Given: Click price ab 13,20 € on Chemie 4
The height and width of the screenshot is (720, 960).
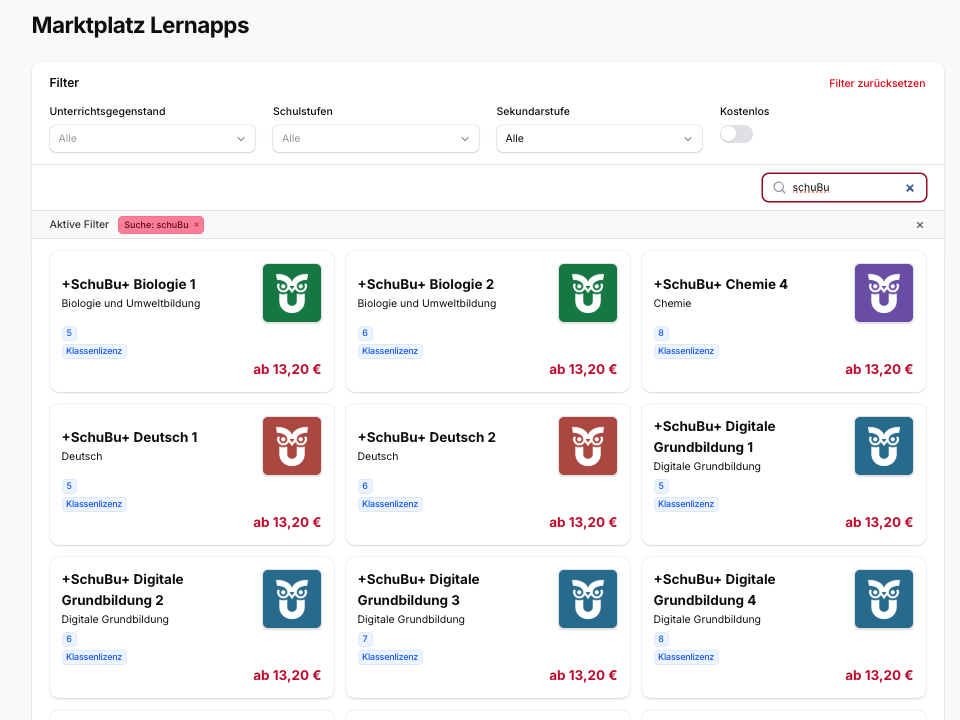Looking at the screenshot, I should [x=879, y=369].
